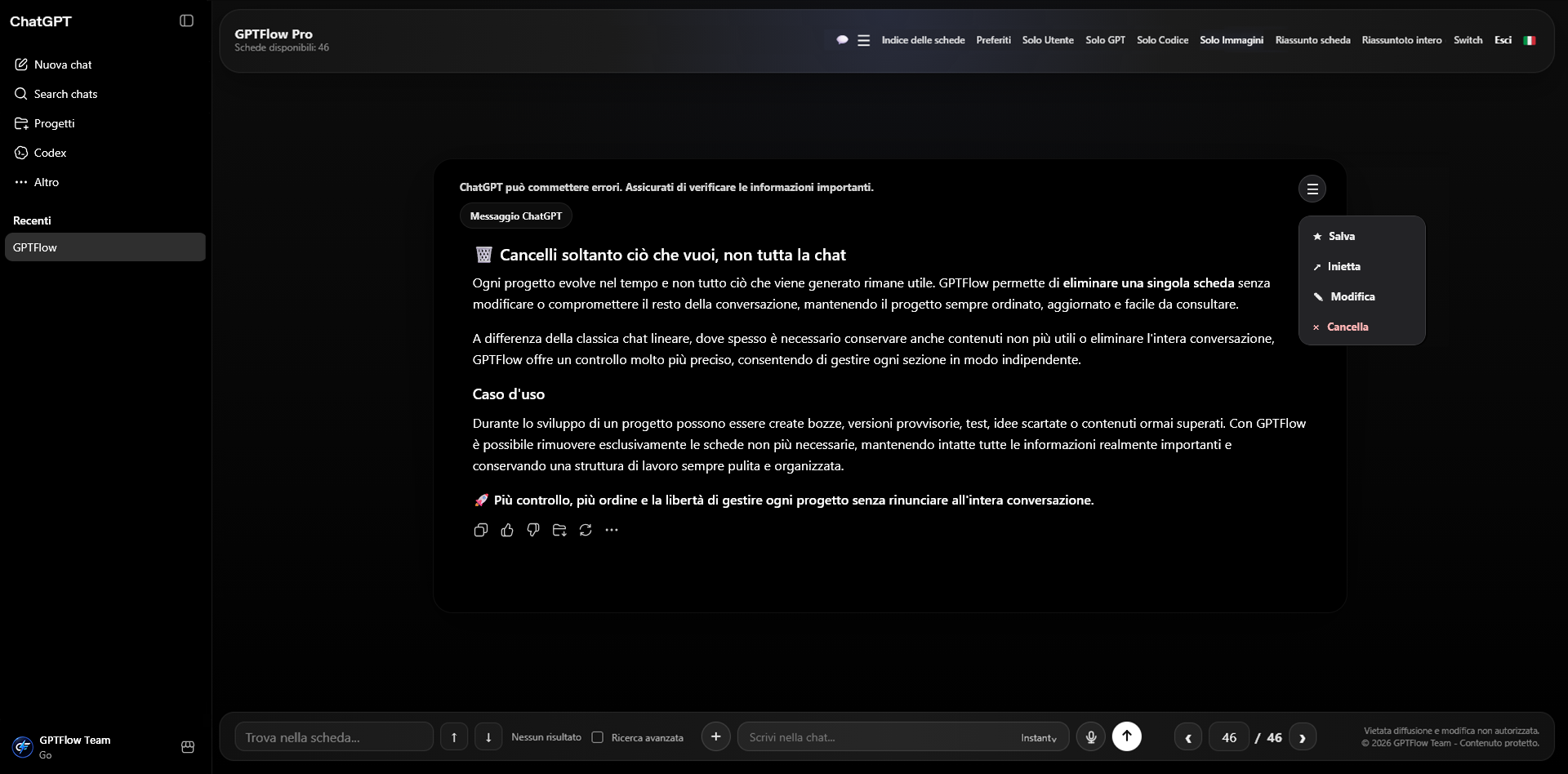Click the Caso d'uso heading
The image size is (1568, 774).
[x=509, y=394]
